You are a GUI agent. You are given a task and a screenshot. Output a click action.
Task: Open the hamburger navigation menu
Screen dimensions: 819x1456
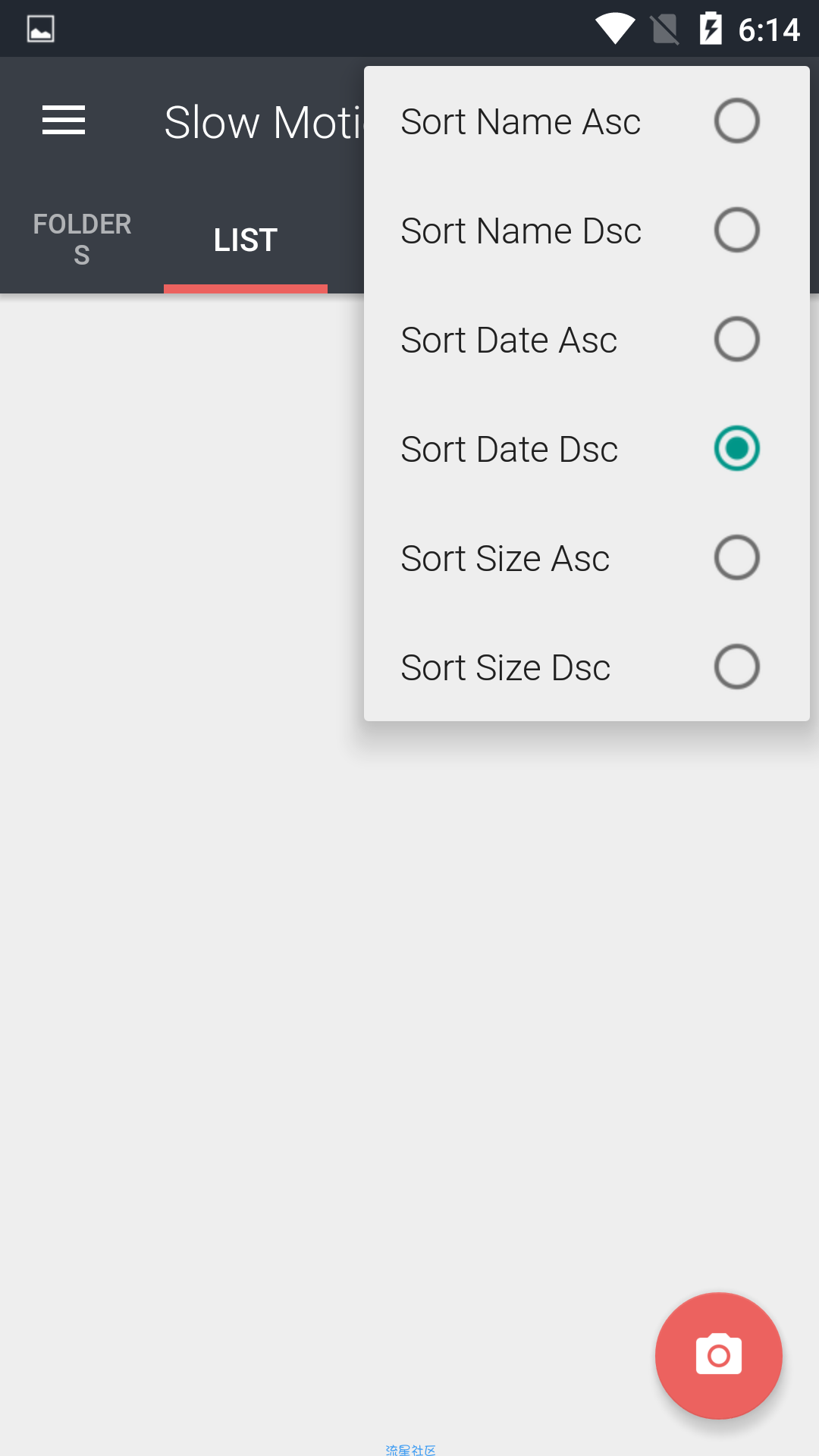64,121
